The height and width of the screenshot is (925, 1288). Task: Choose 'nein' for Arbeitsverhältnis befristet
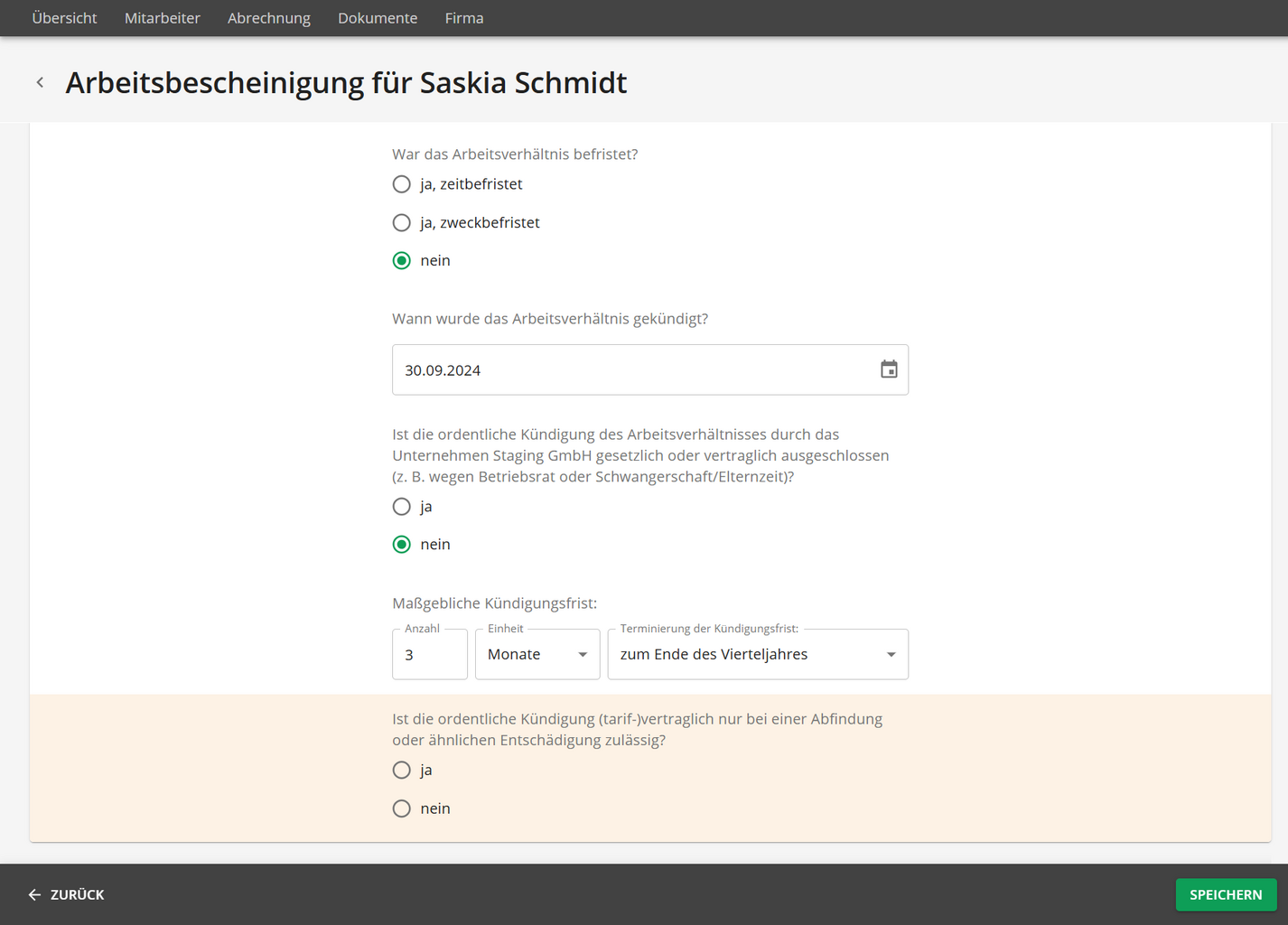point(402,261)
